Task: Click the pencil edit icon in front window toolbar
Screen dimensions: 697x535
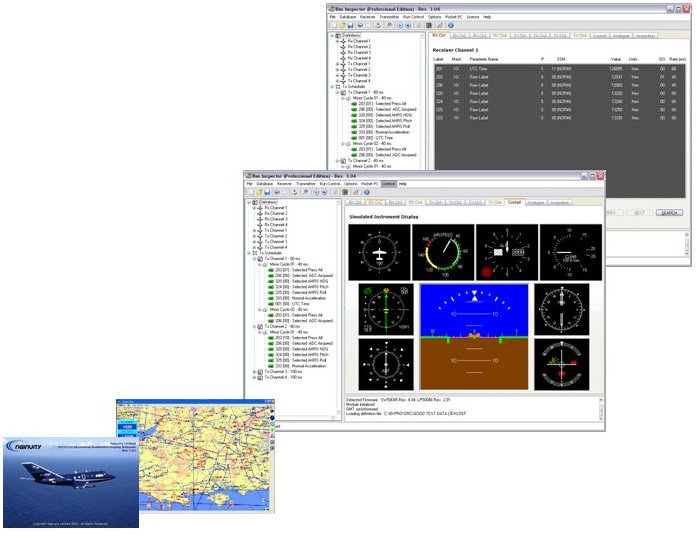Action: point(356,192)
